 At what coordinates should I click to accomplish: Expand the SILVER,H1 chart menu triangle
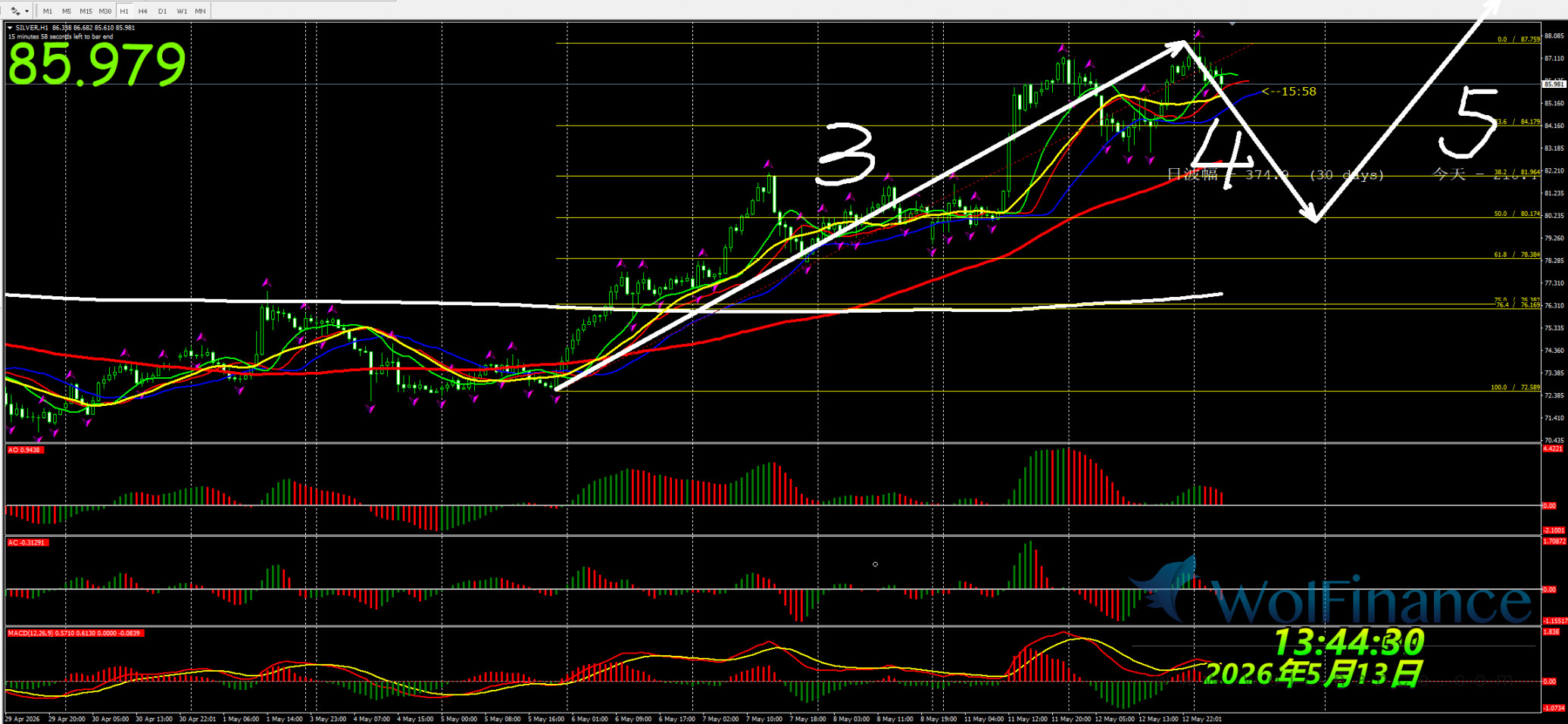10,28
